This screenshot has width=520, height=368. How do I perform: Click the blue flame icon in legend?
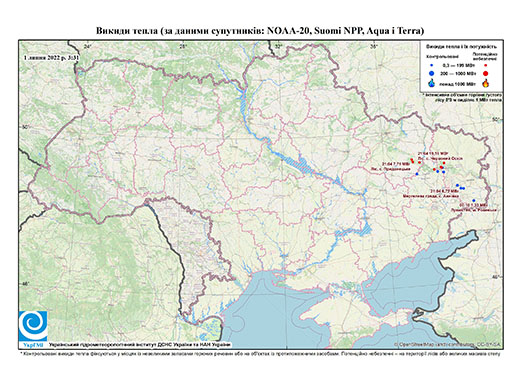[x=432, y=83]
